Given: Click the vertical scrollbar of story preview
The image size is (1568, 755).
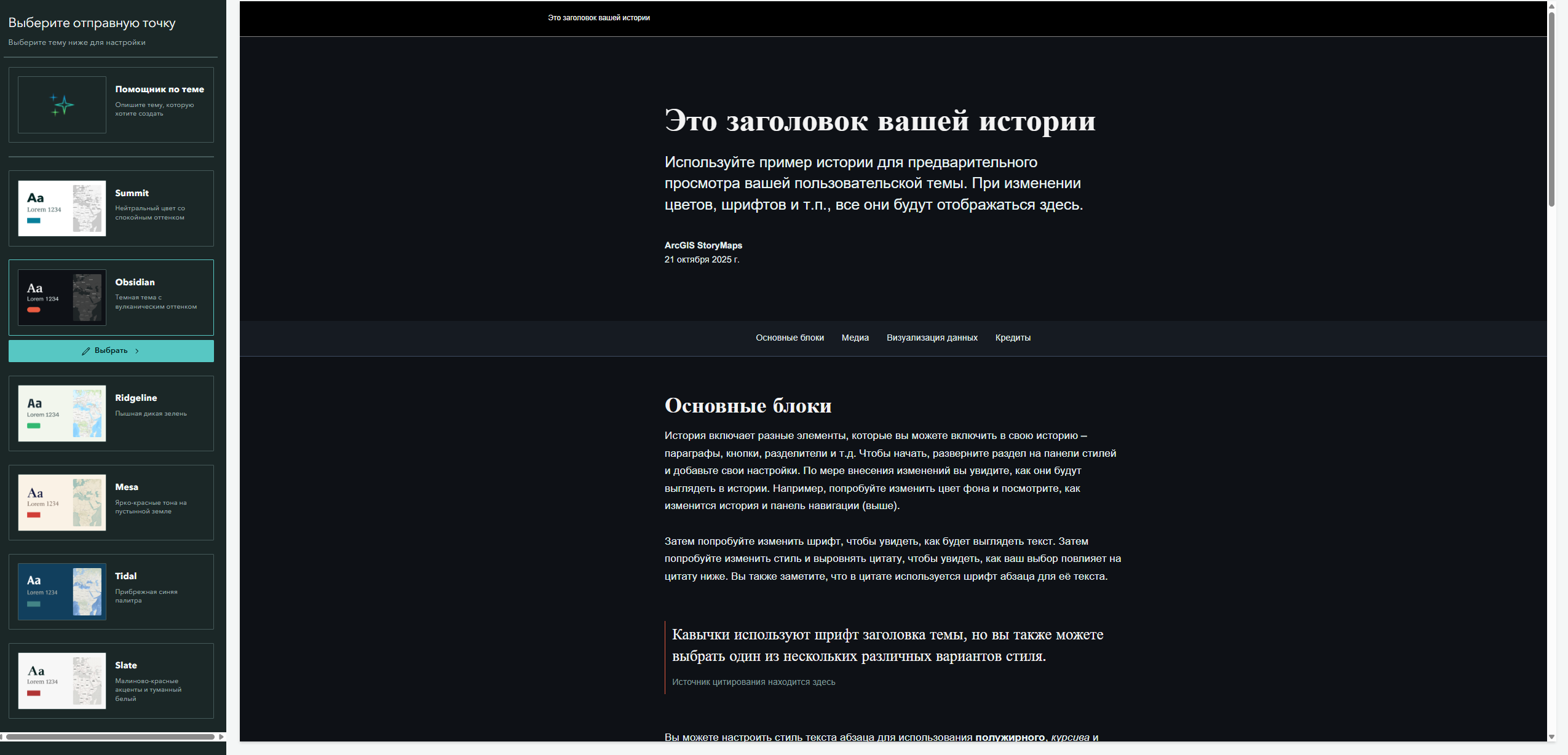Looking at the screenshot, I should (1551, 111).
